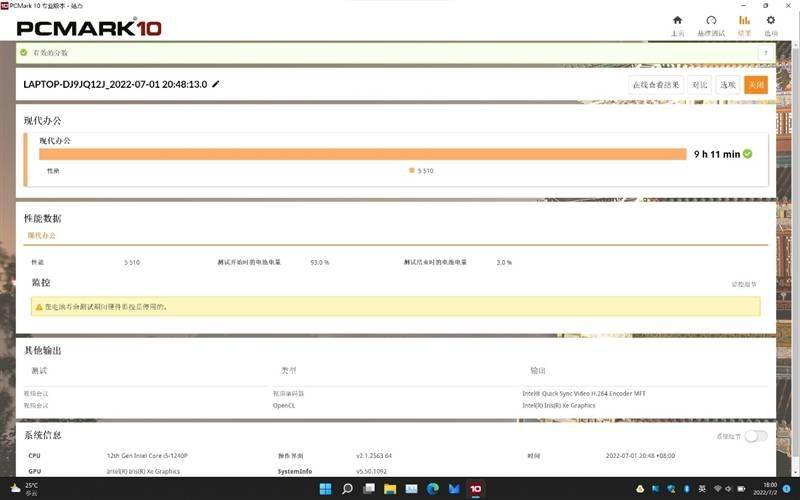Click the 对比 compare button
This screenshot has height=500, width=800.
click(699, 85)
